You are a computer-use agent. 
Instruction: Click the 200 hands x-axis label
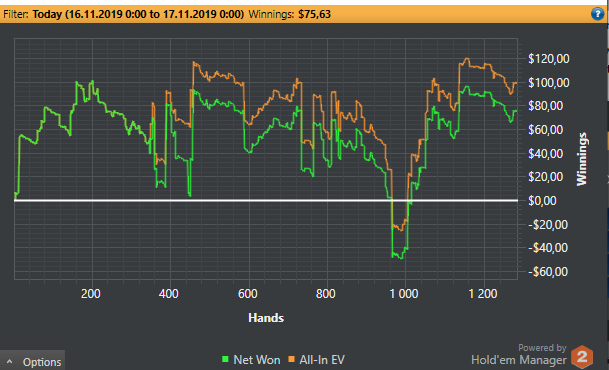pyautogui.click(x=90, y=294)
